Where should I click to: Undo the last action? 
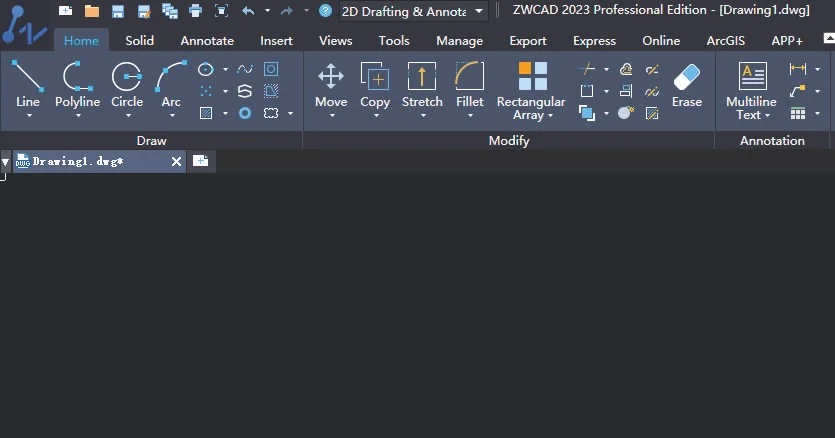click(248, 11)
